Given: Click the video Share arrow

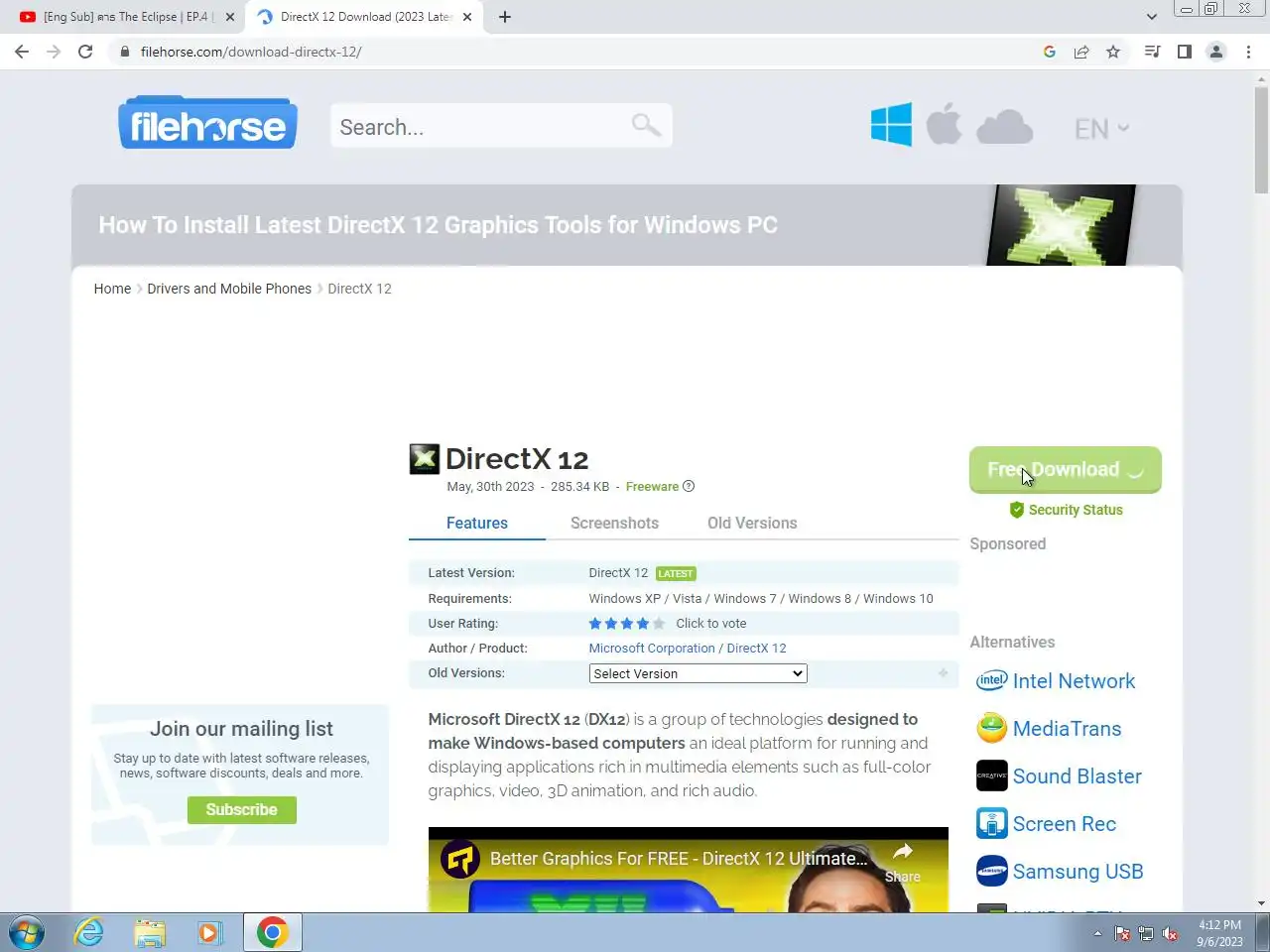Looking at the screenshot, I should pos(903,853).
